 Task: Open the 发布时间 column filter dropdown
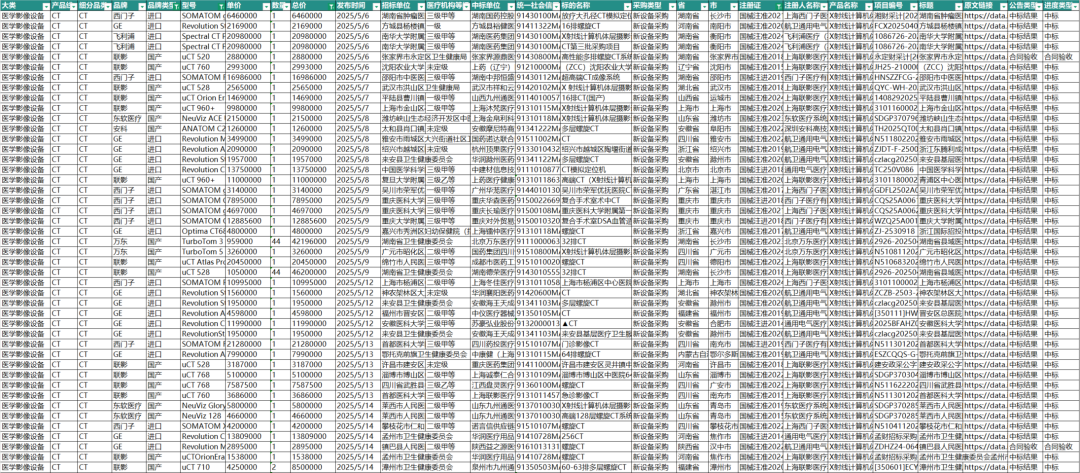point(375,5)
